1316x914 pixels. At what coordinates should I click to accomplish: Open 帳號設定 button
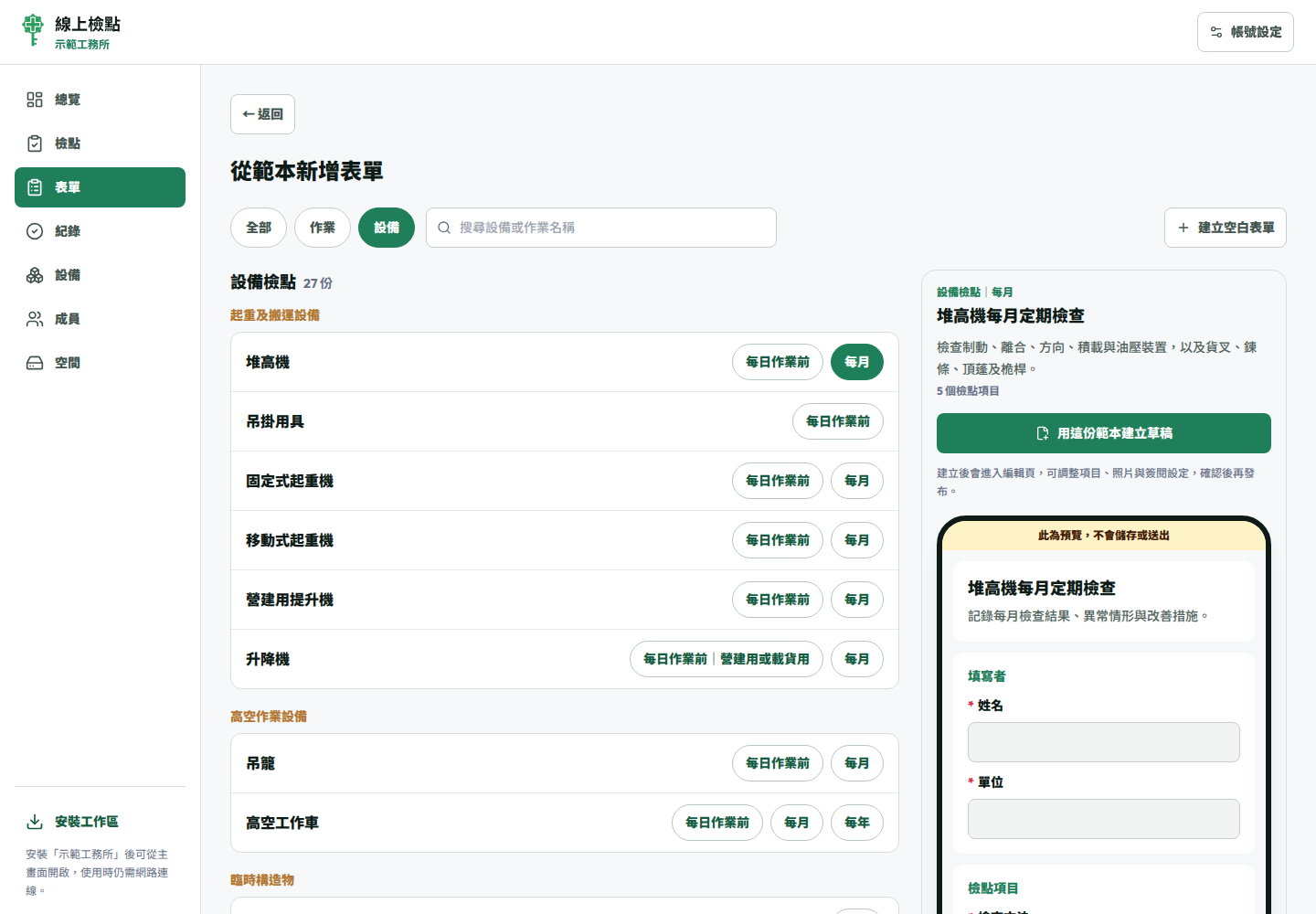pos(1246,32)
